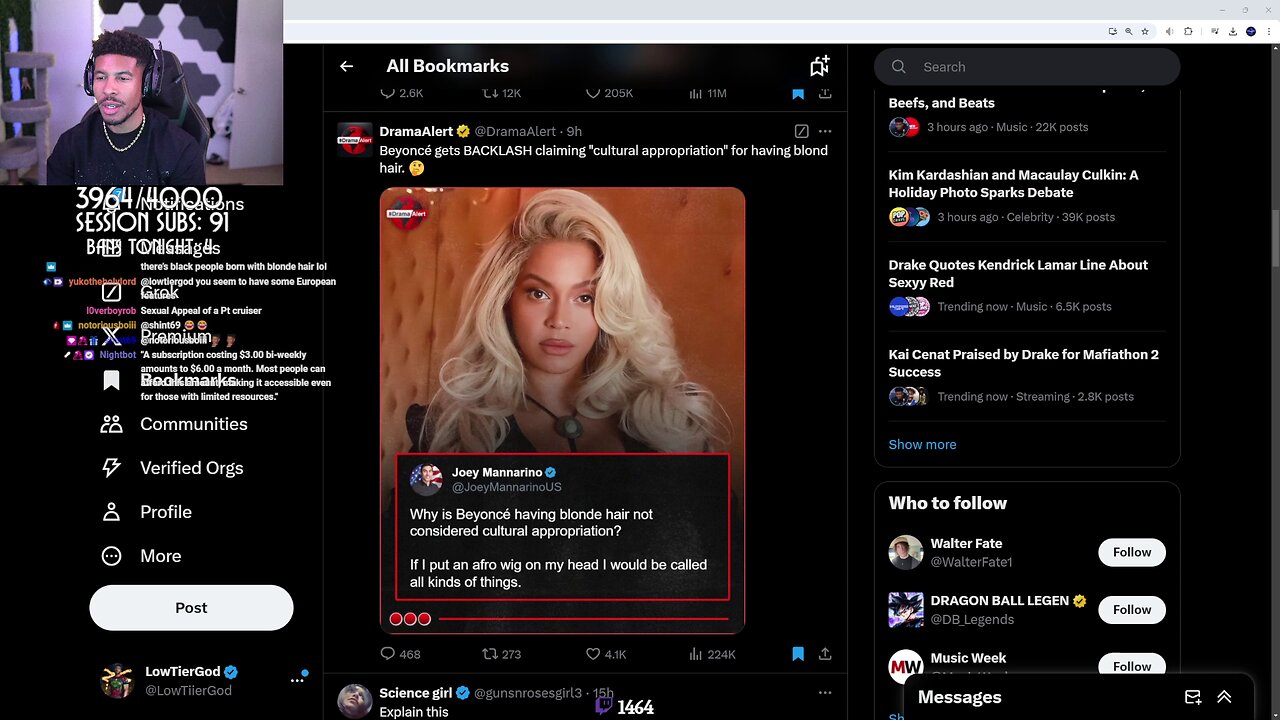This screenshot has width=1280, height=720.
Task: Click the Science girl username link
Action: tap(528, 693)
